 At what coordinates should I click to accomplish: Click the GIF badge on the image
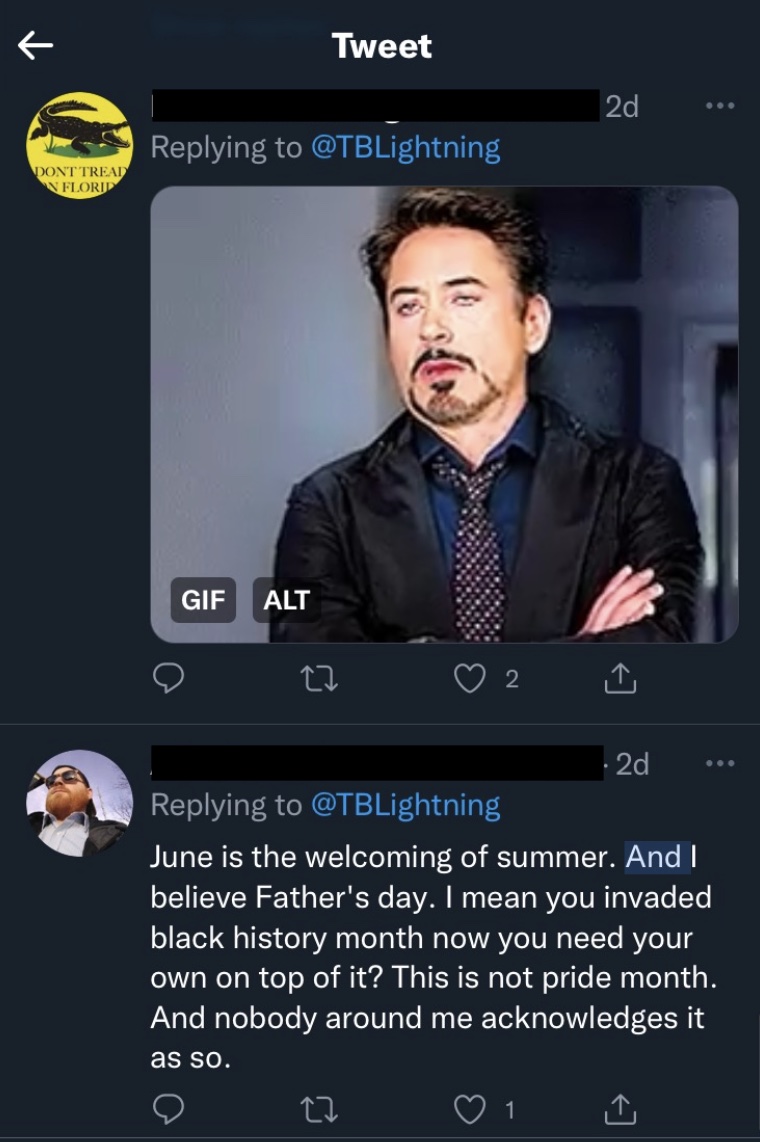[203, 600]
